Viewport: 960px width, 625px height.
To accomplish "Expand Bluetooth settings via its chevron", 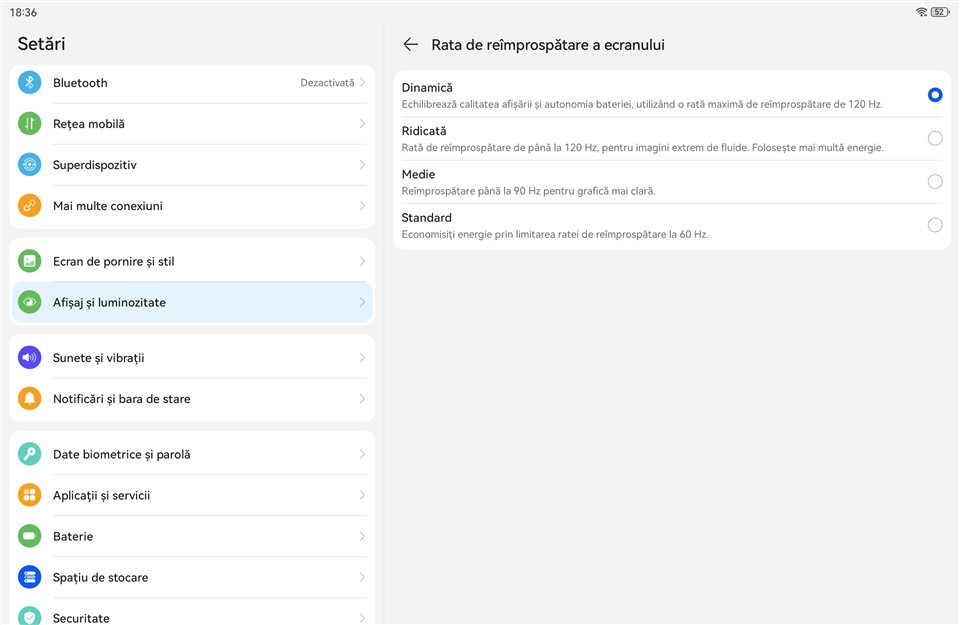I will (x=362, y=83).
